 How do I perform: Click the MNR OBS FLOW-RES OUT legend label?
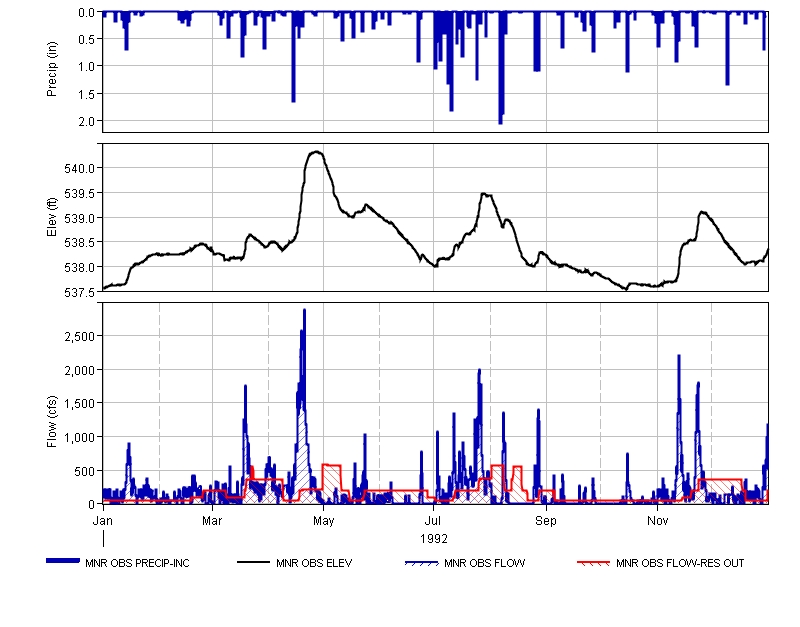(680, 563)
